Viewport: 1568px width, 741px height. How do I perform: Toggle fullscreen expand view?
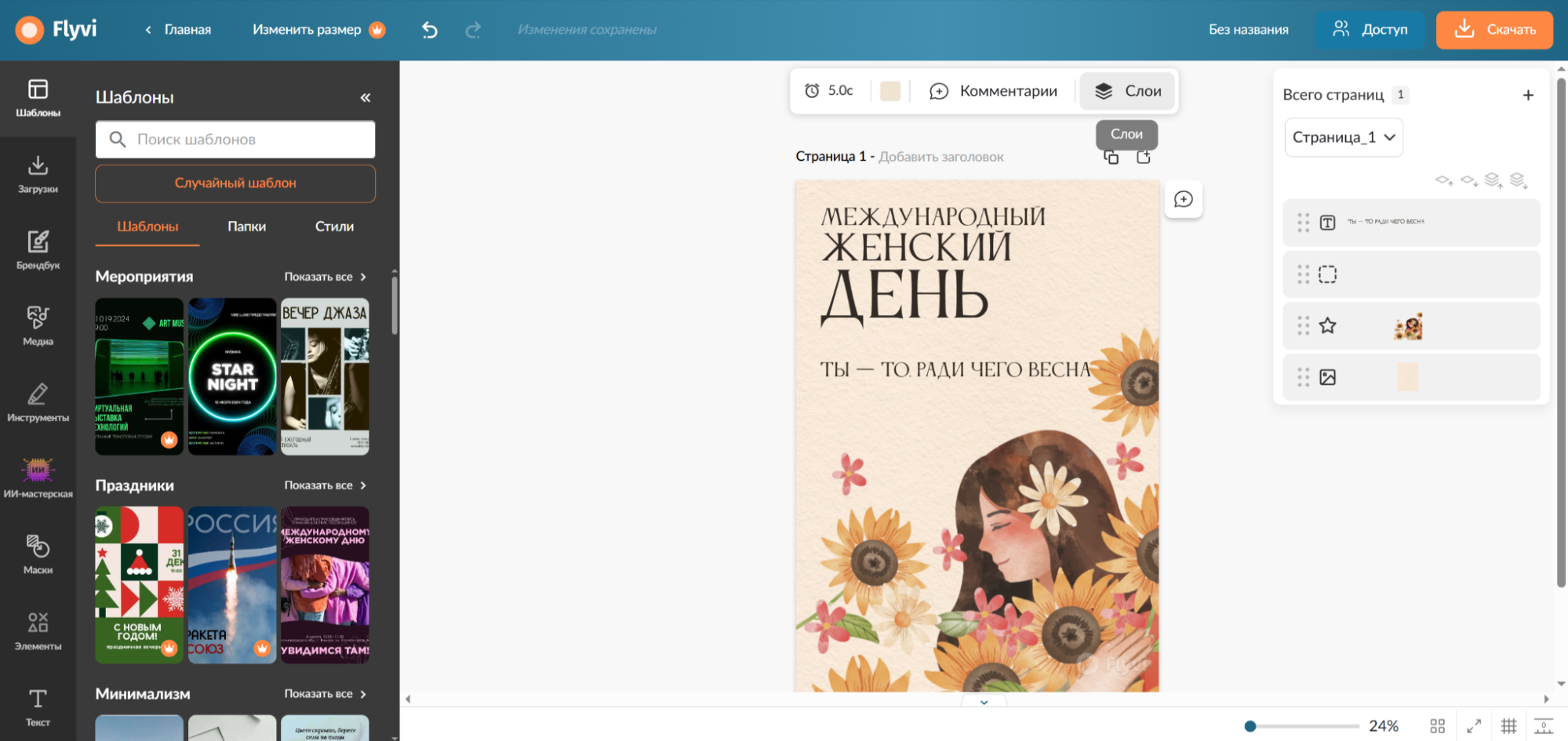click(1474, 726)
